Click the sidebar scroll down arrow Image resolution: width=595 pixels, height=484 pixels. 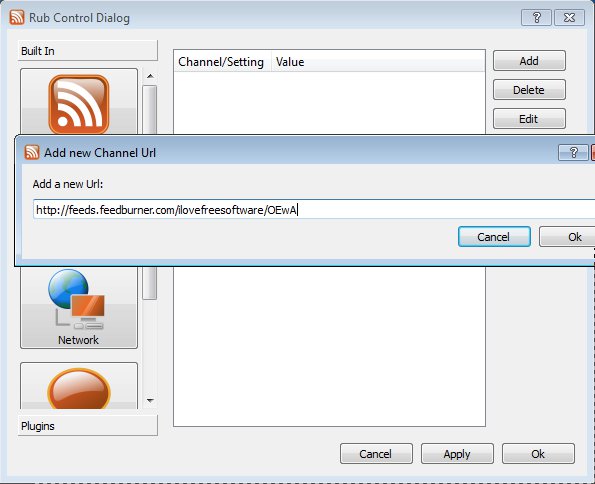pos(150,400)
